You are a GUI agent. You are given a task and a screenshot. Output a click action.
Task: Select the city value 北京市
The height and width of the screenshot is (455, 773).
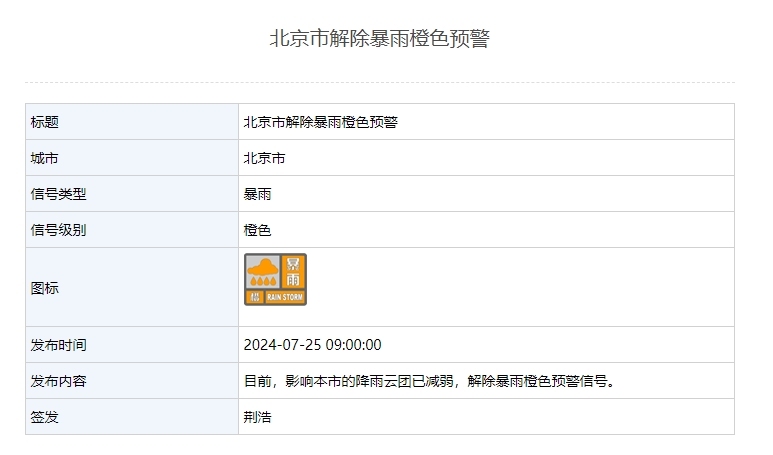[264, 158]
